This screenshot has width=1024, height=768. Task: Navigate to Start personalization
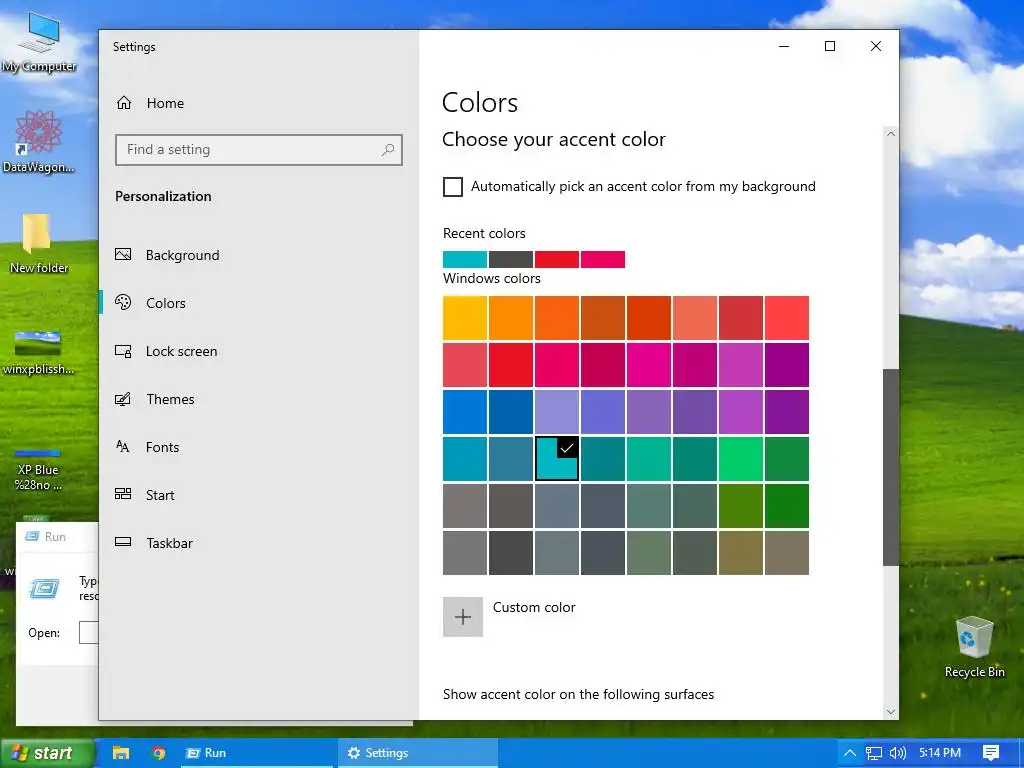(x=144, y=495)
